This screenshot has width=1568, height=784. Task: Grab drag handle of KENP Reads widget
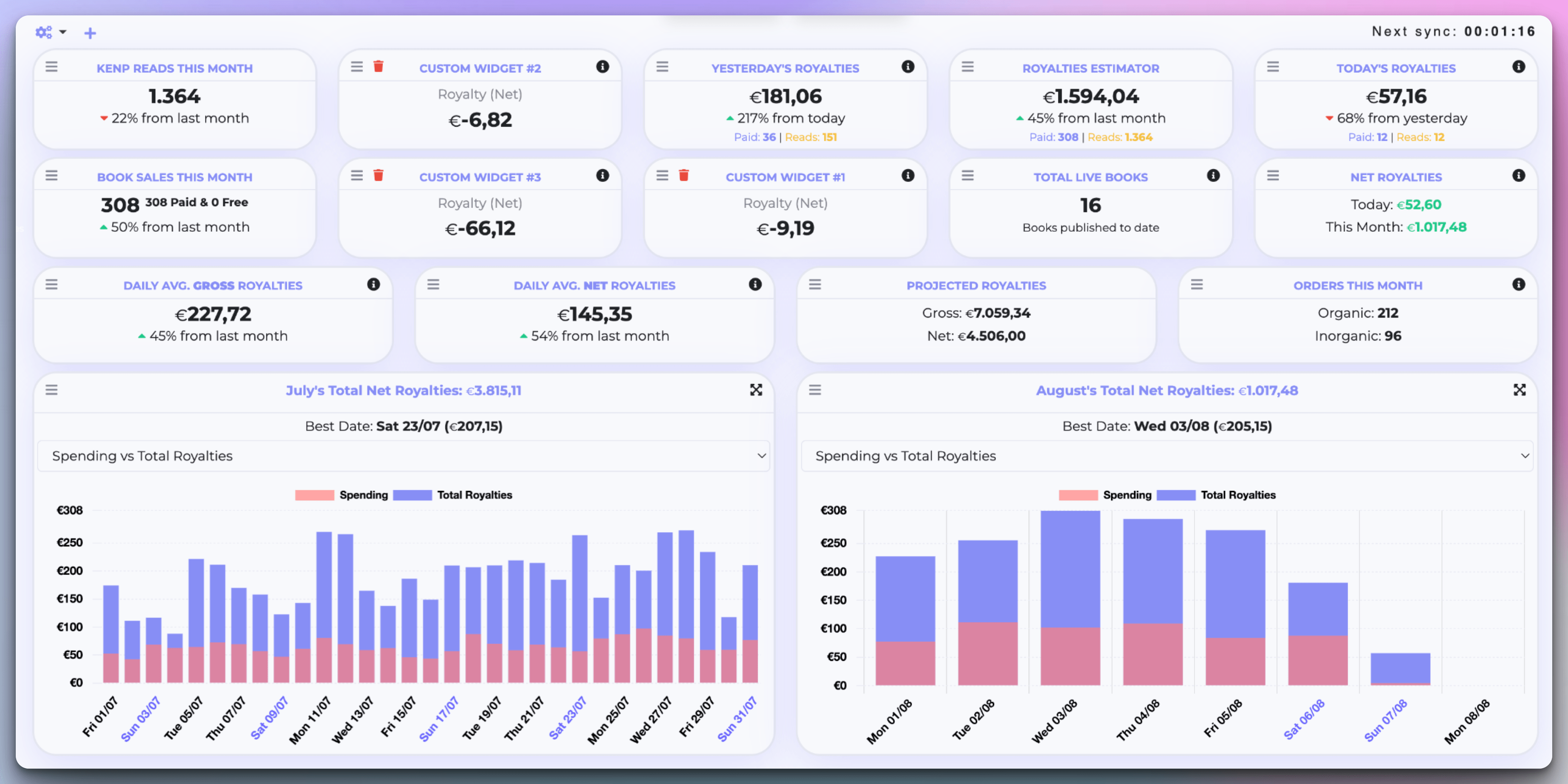(x=52, y=66)
